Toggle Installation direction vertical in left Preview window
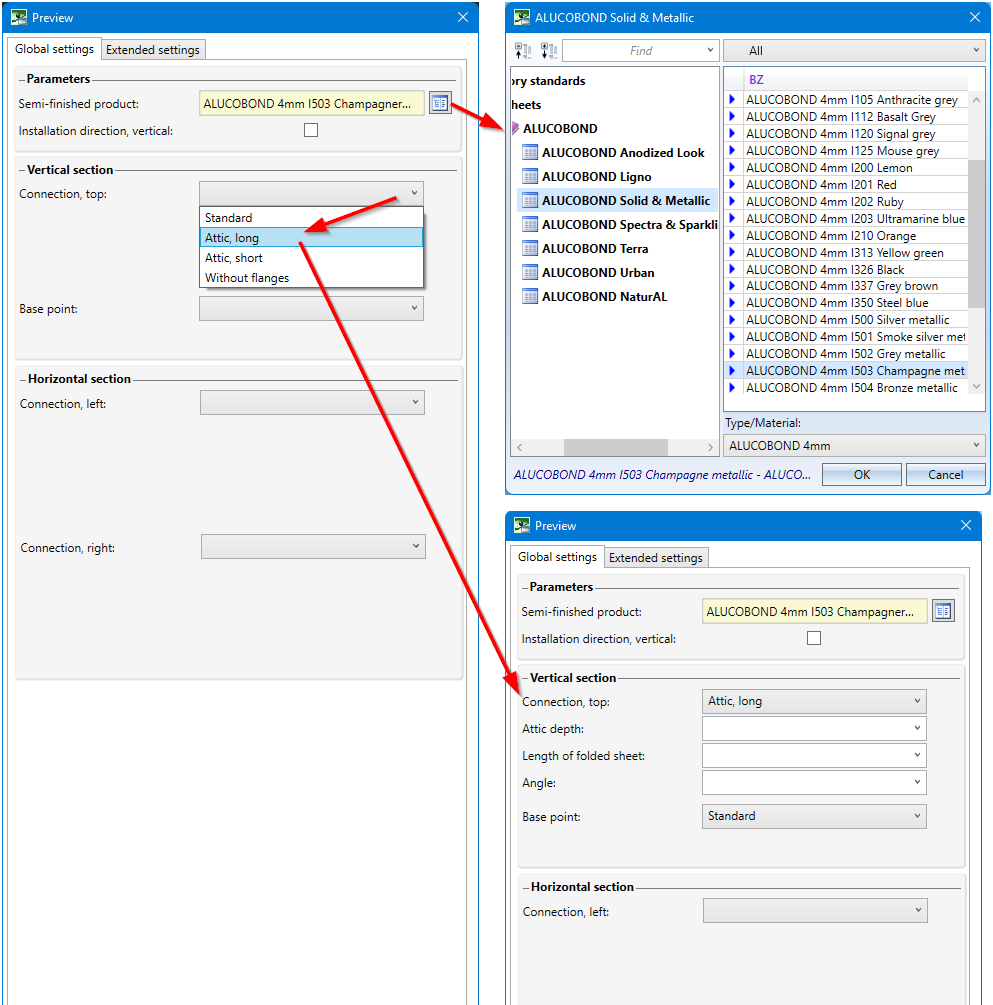Viewport: 993px width, 1005px height. (x=311, y=130)
